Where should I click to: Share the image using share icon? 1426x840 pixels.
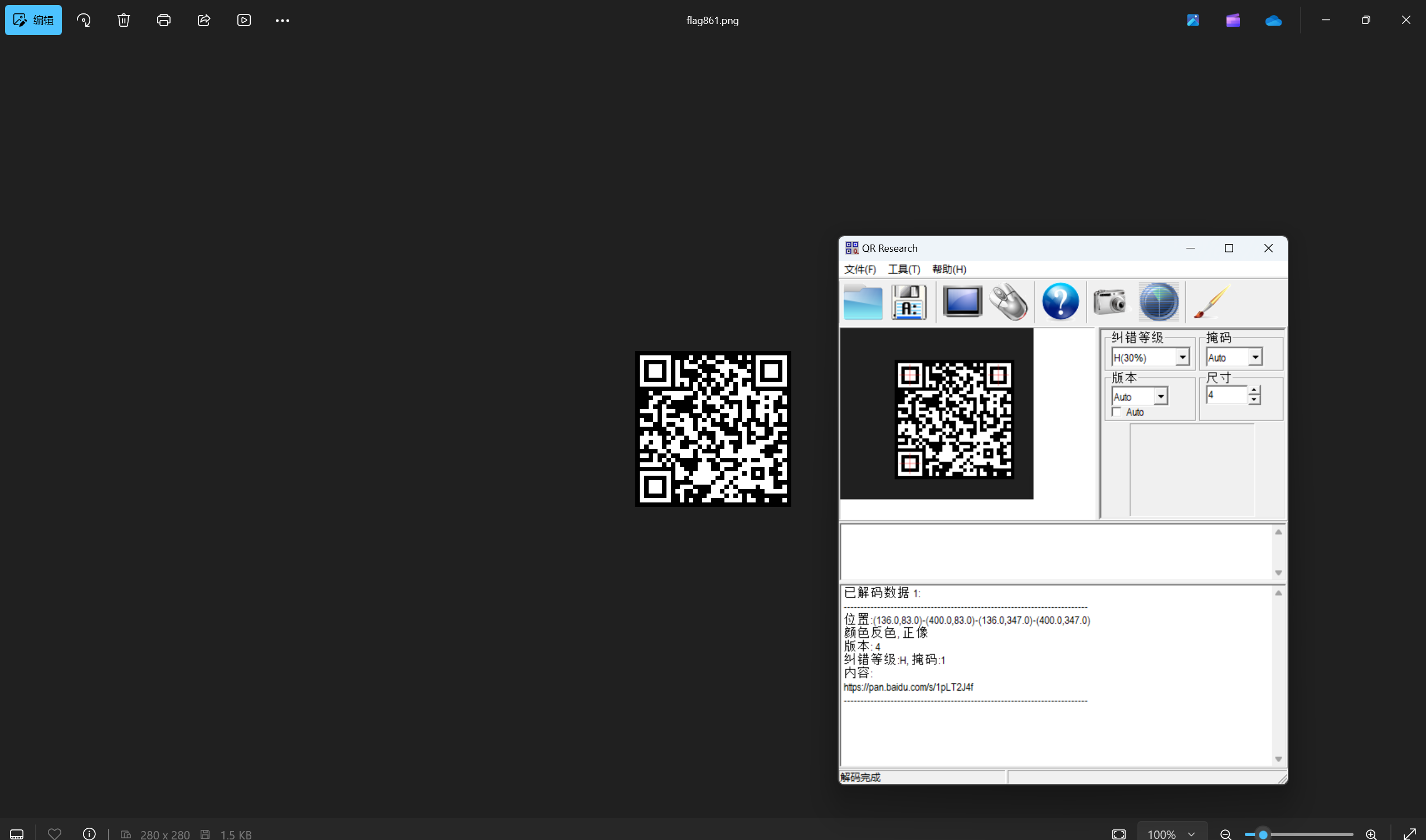tap(204, 21)
